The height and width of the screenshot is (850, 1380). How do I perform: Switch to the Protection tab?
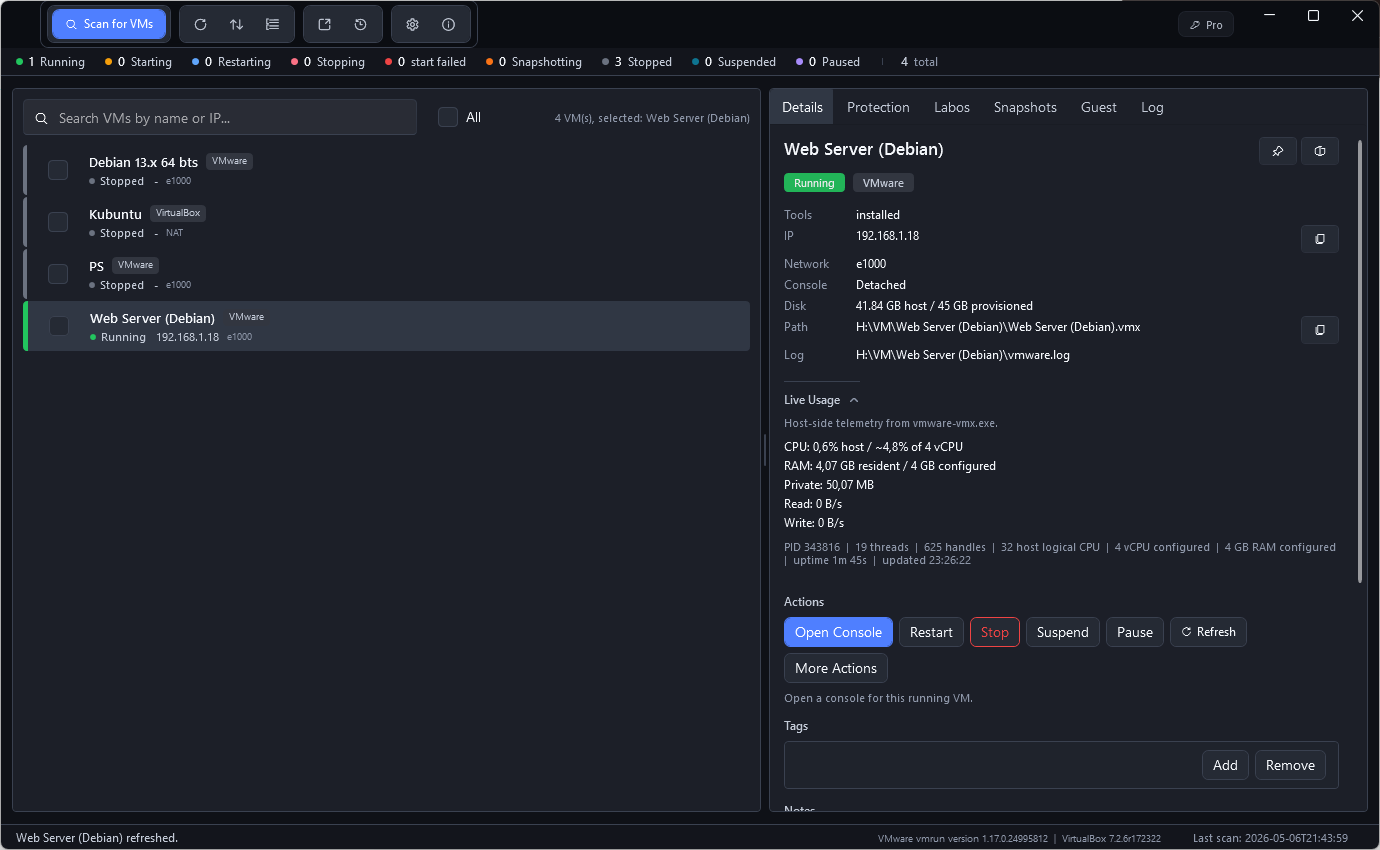[x=878, y=107]
